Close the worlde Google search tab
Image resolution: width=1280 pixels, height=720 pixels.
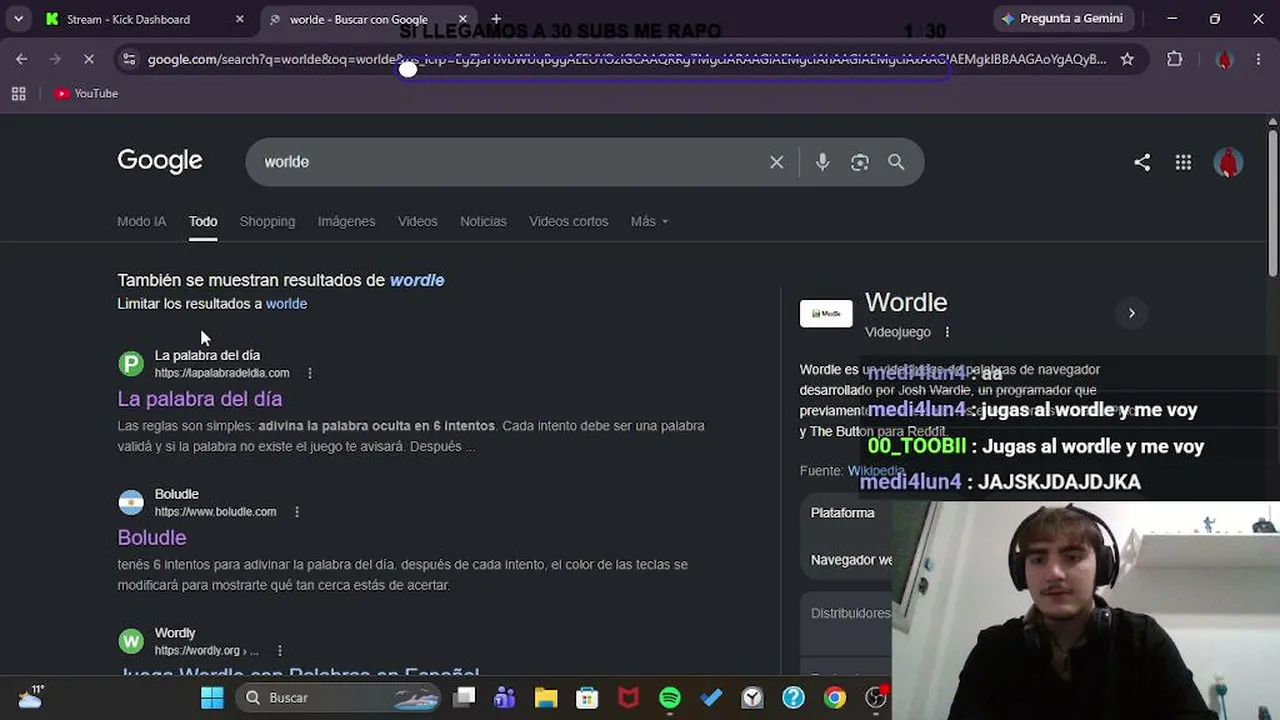pyautogui.click(x=463, y=19)
